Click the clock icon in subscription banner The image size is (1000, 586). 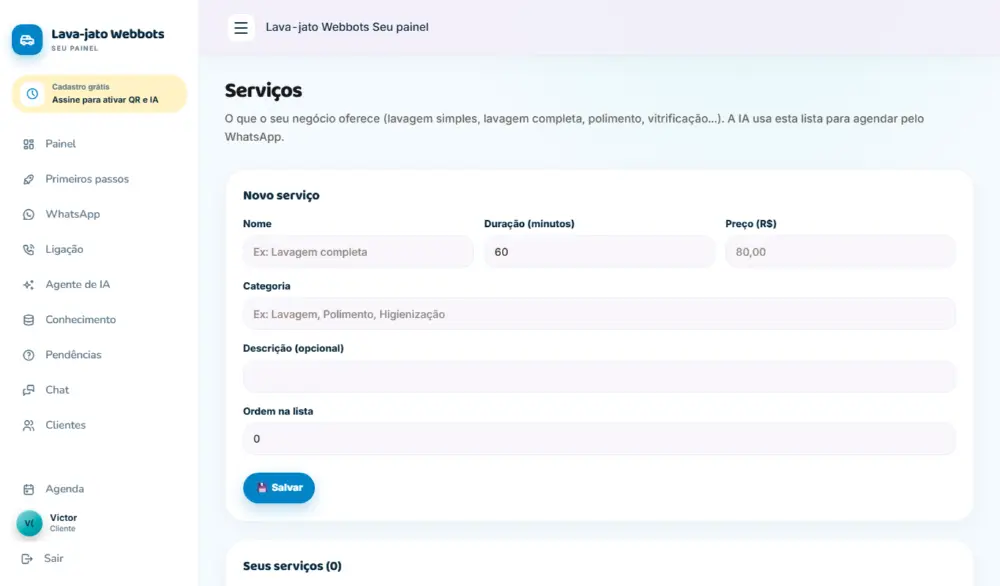32,94
